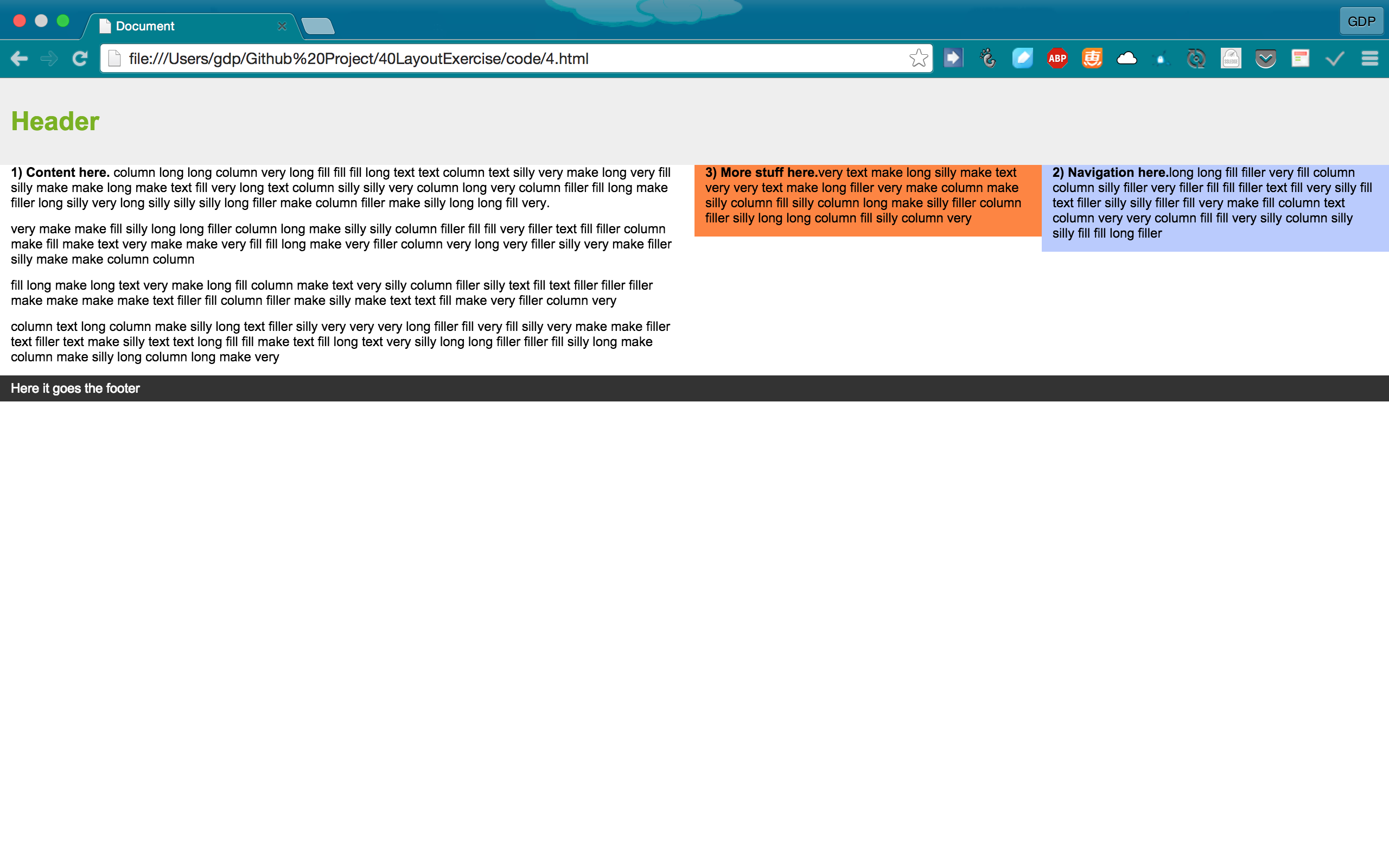
Task: Click the white cloud extension icon
Action: coord(1126,59)
